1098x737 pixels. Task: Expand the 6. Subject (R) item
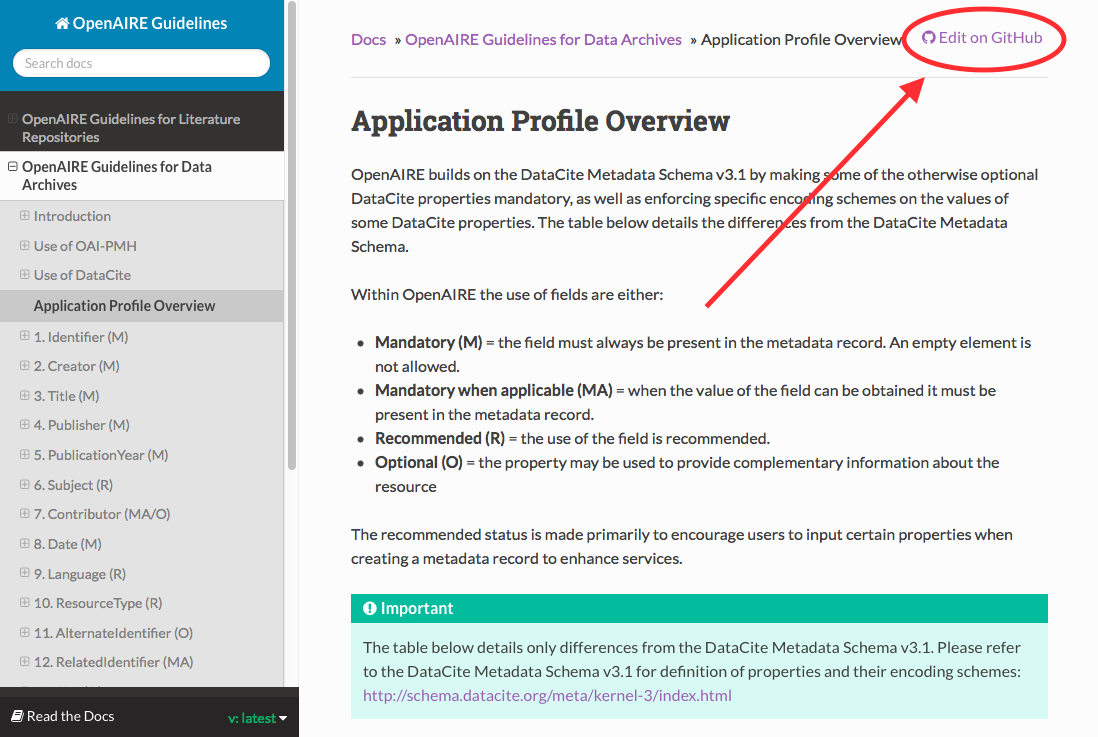[x=25, y=485]
